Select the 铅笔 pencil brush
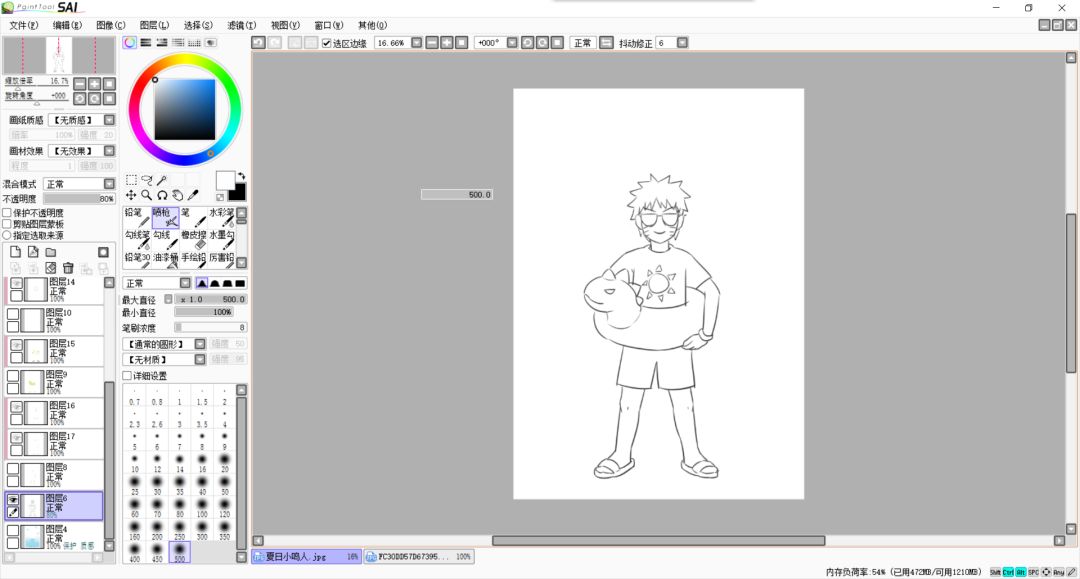 (137, 218)
